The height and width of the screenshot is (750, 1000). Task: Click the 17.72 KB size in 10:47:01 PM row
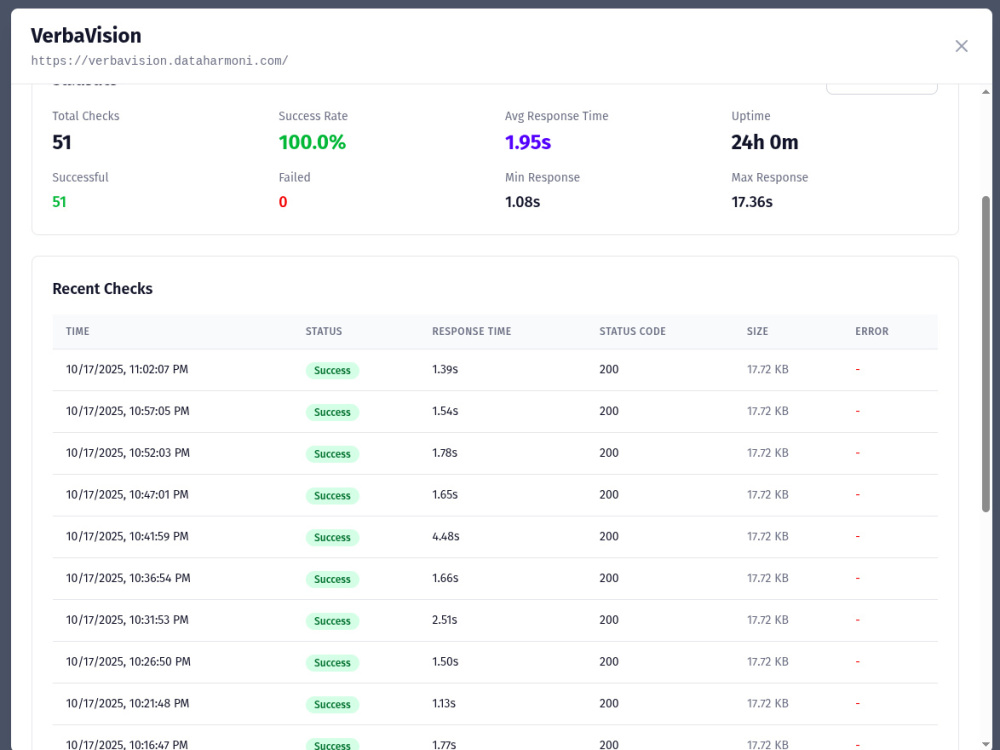767,495
